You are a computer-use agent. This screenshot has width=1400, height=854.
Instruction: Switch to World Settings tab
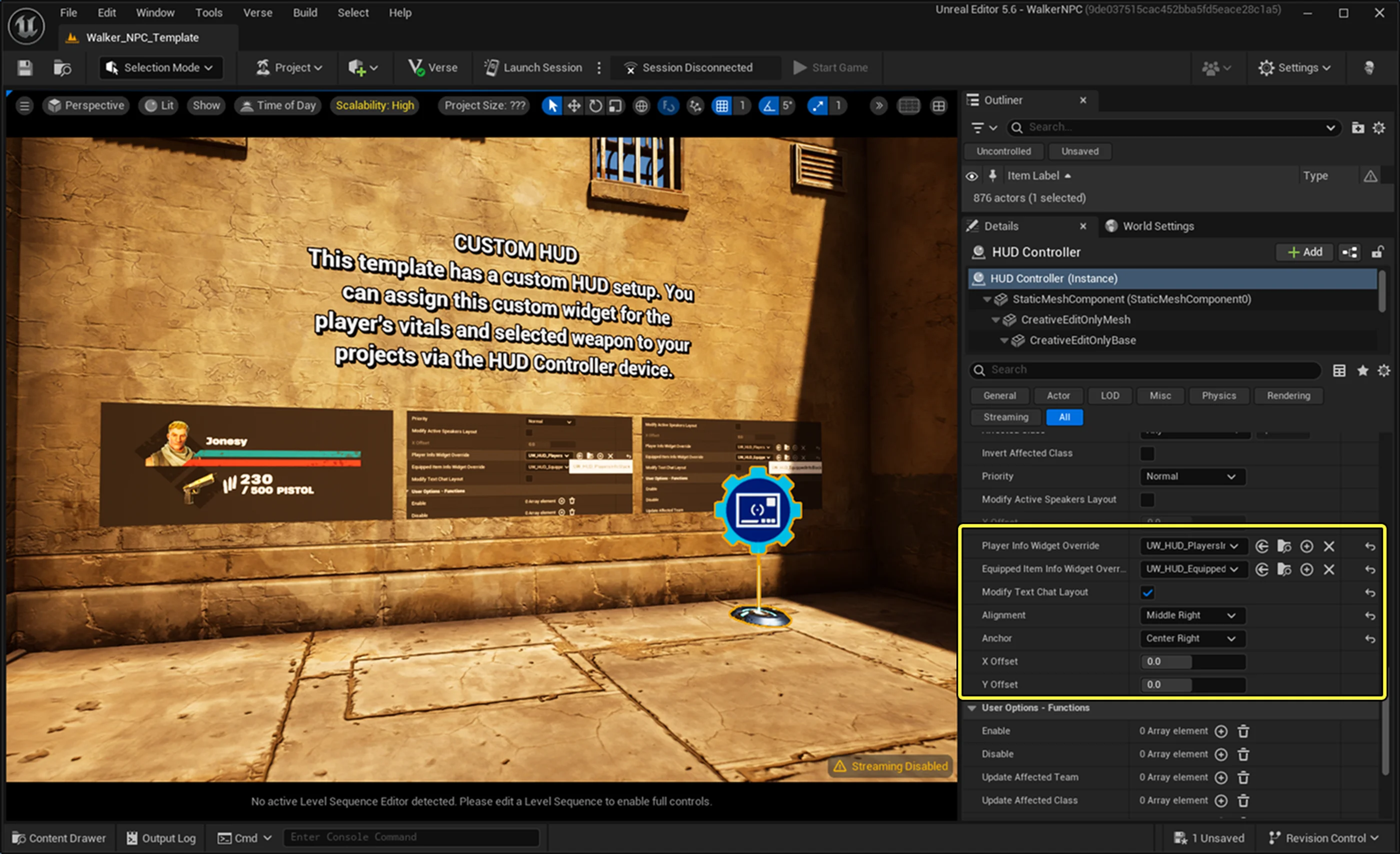coord(1149,226)
